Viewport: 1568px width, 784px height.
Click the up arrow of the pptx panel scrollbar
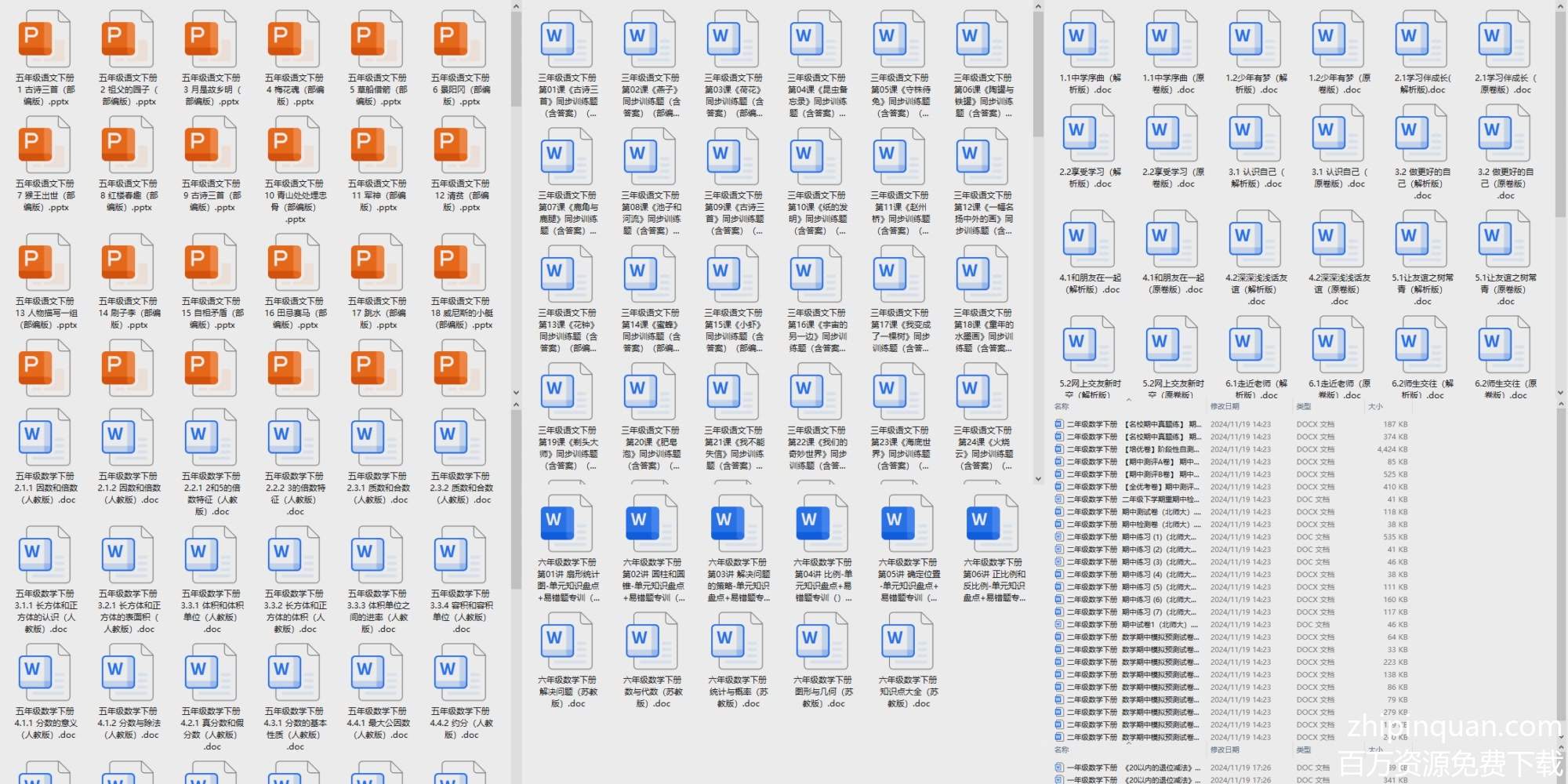(516, 7)
